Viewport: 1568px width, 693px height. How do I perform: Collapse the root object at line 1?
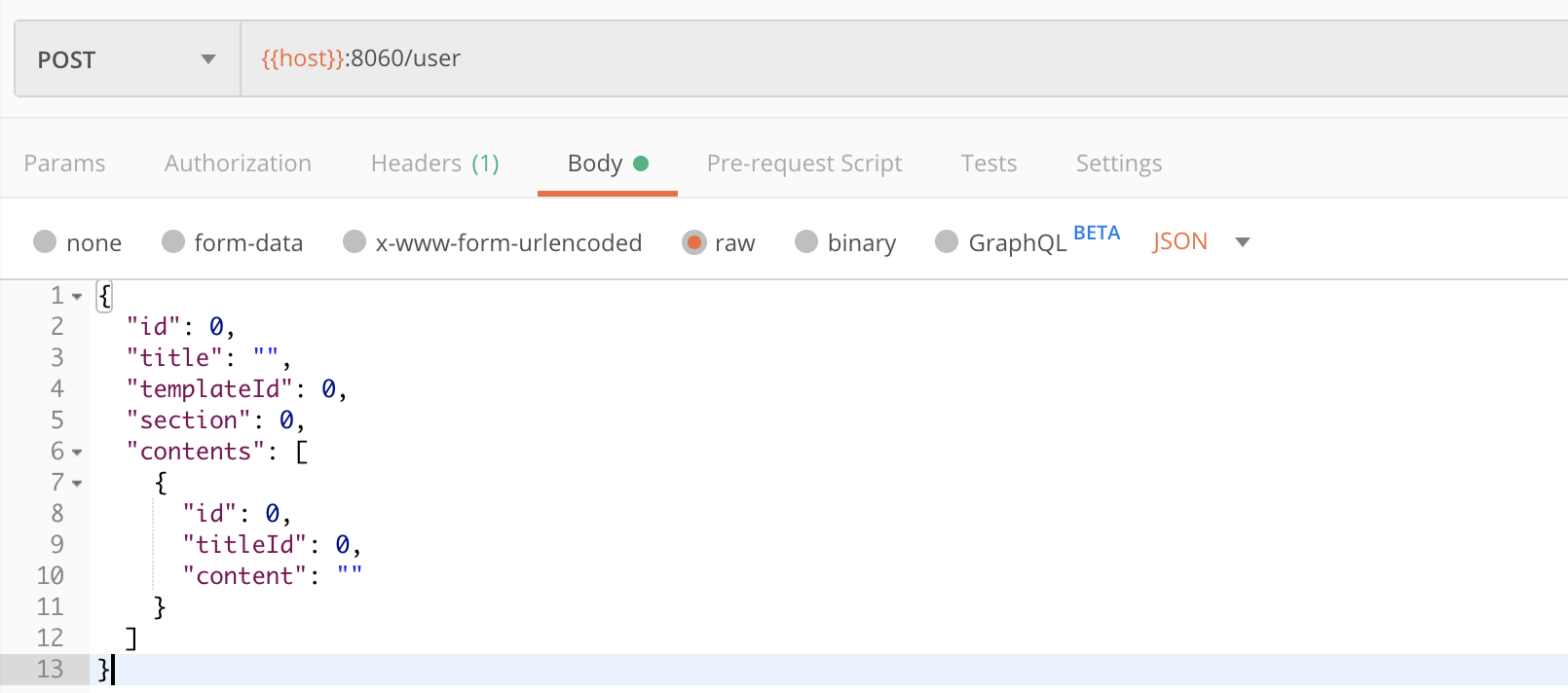[x=77, y=296]
